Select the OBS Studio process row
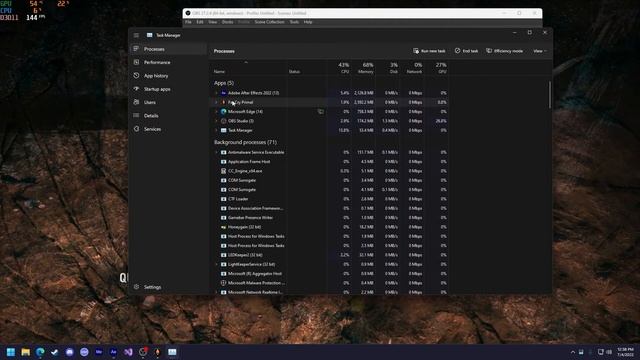 pyautogui.click(x=330, y=121)
